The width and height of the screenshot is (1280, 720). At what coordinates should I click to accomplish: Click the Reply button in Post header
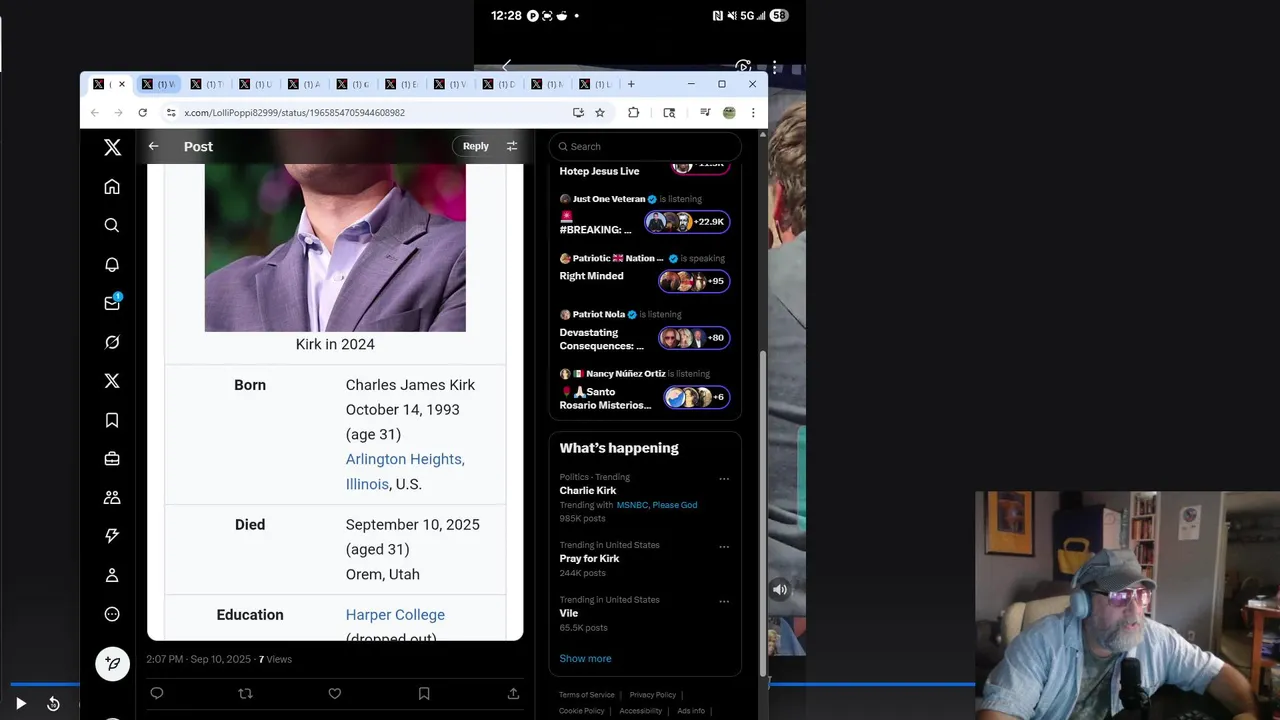[475, 146]
